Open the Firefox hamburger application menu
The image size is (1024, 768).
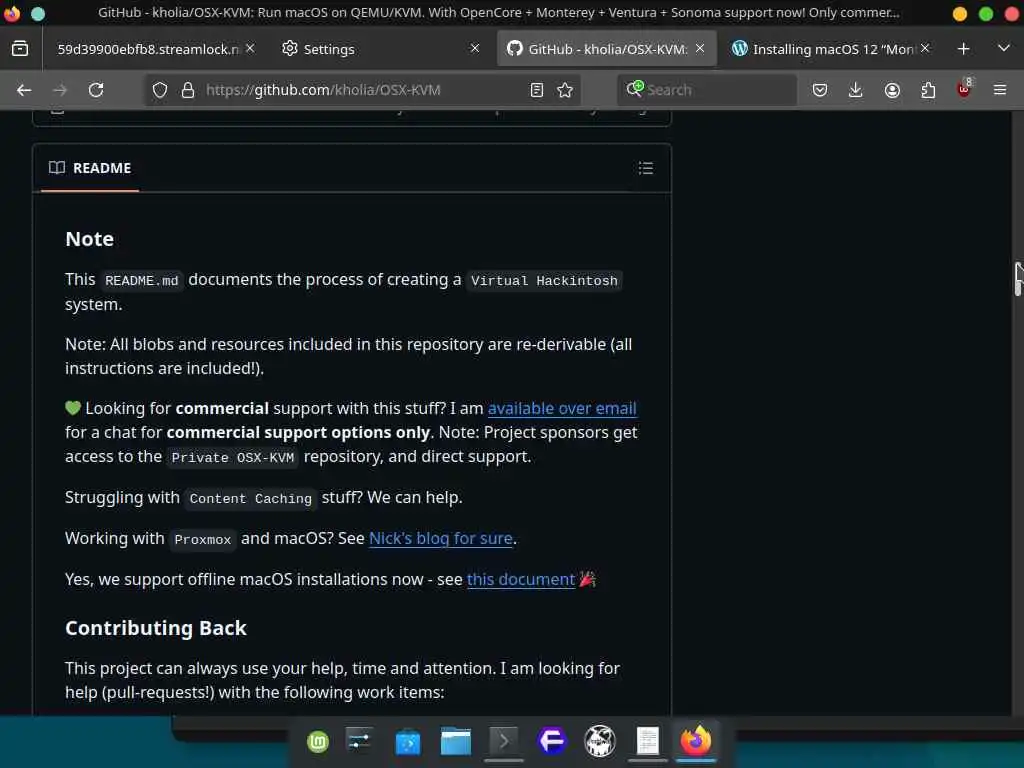tap(1000, 90)
